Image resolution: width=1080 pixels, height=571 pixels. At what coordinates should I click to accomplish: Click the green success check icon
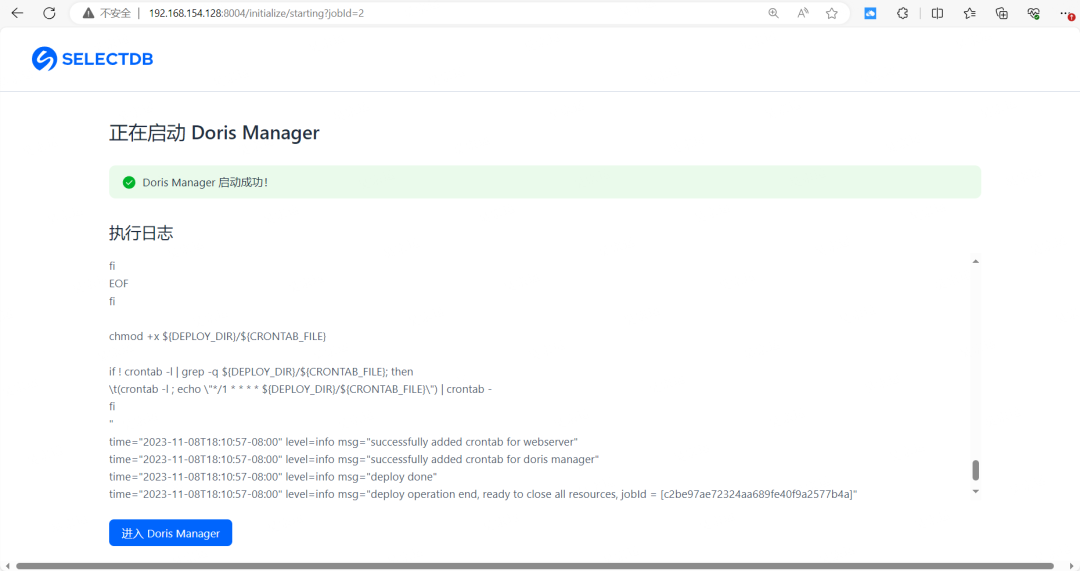point(129,183)
